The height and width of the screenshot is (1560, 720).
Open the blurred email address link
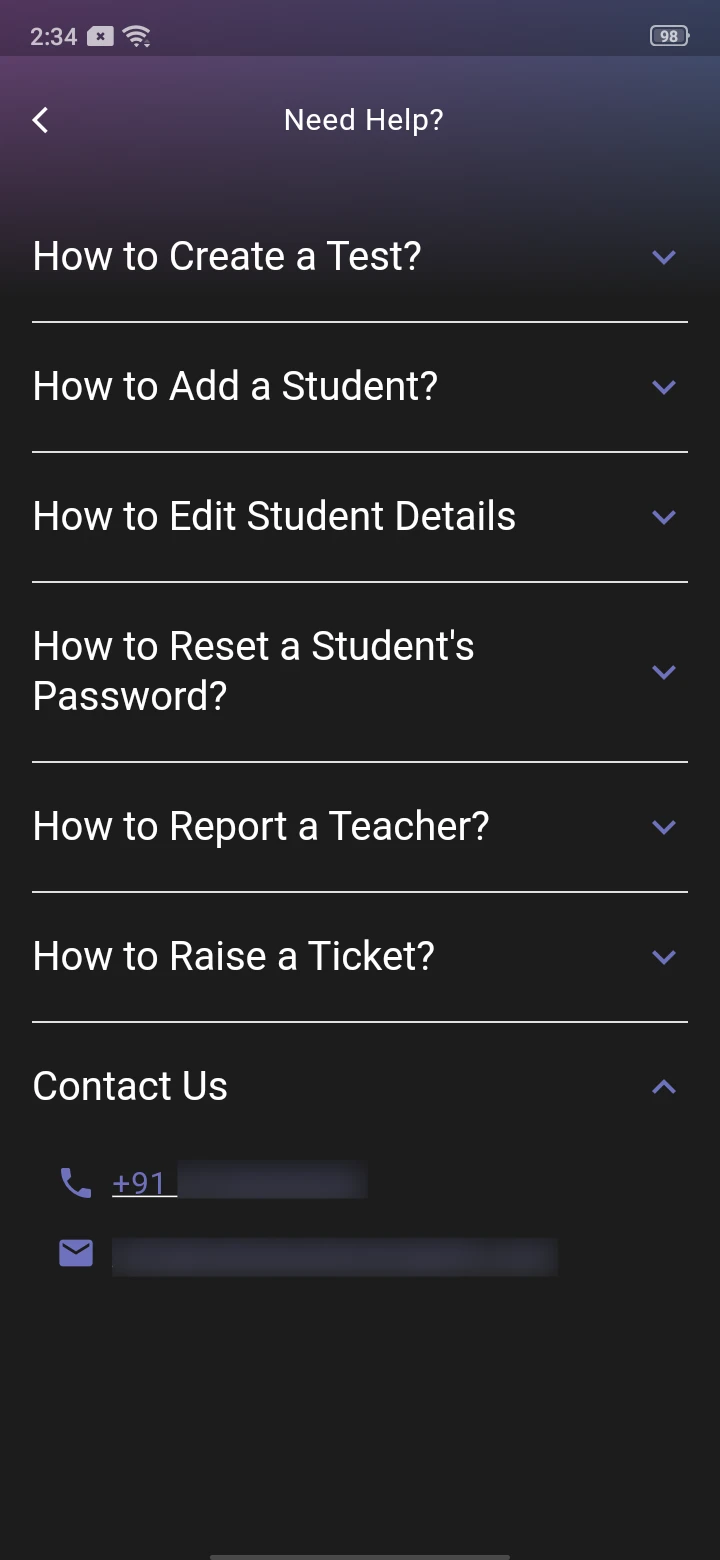(334, 1255)
